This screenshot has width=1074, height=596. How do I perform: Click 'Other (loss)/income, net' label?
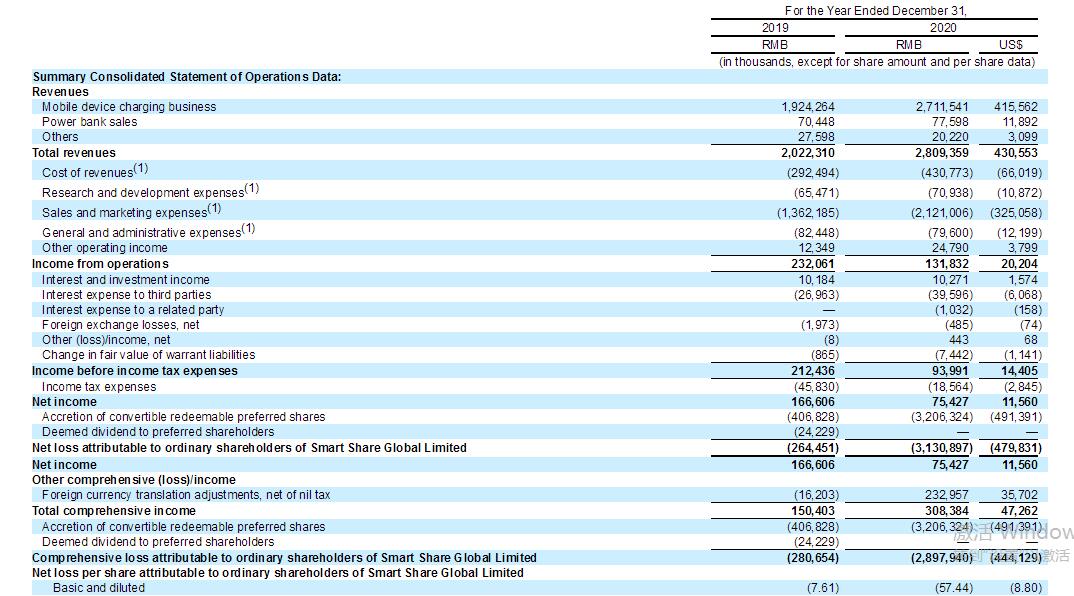click(x=106, y=340)
